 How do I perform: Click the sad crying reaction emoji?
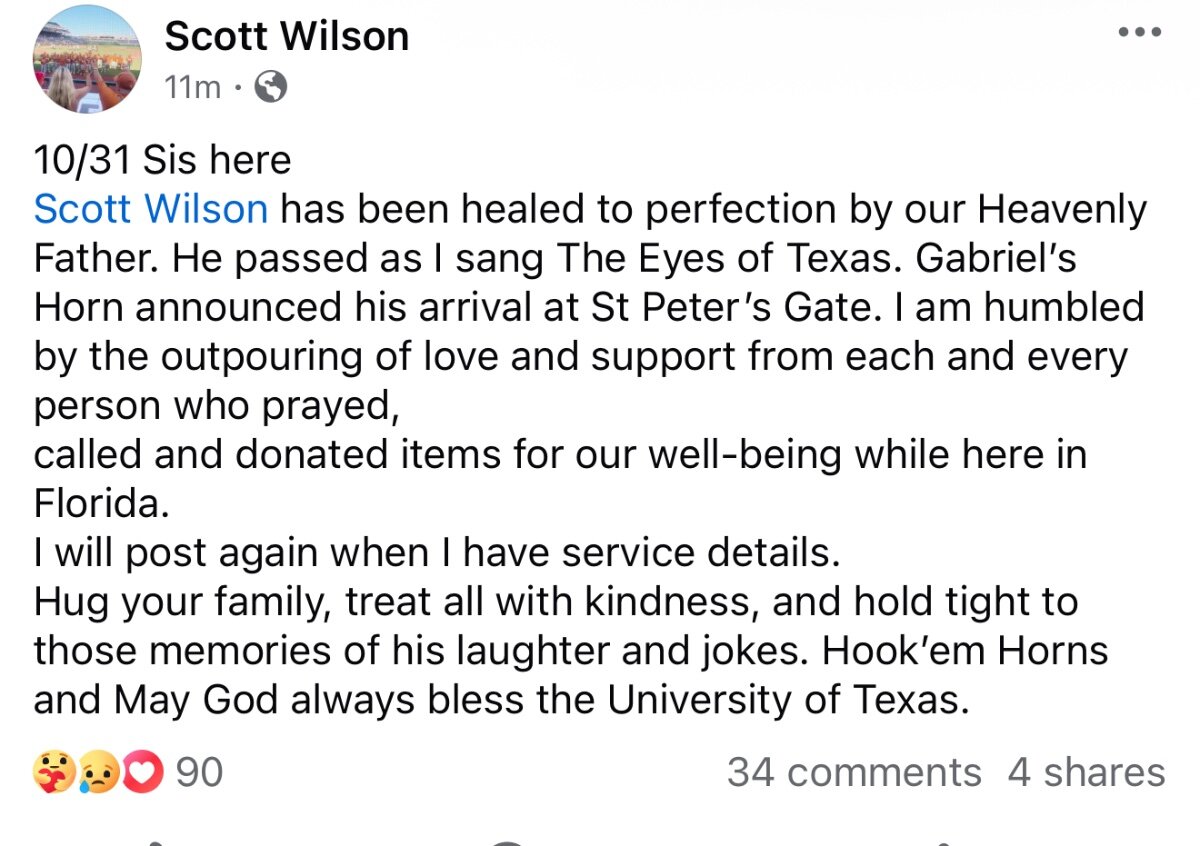pyautogui.click(x=98, y=773)
